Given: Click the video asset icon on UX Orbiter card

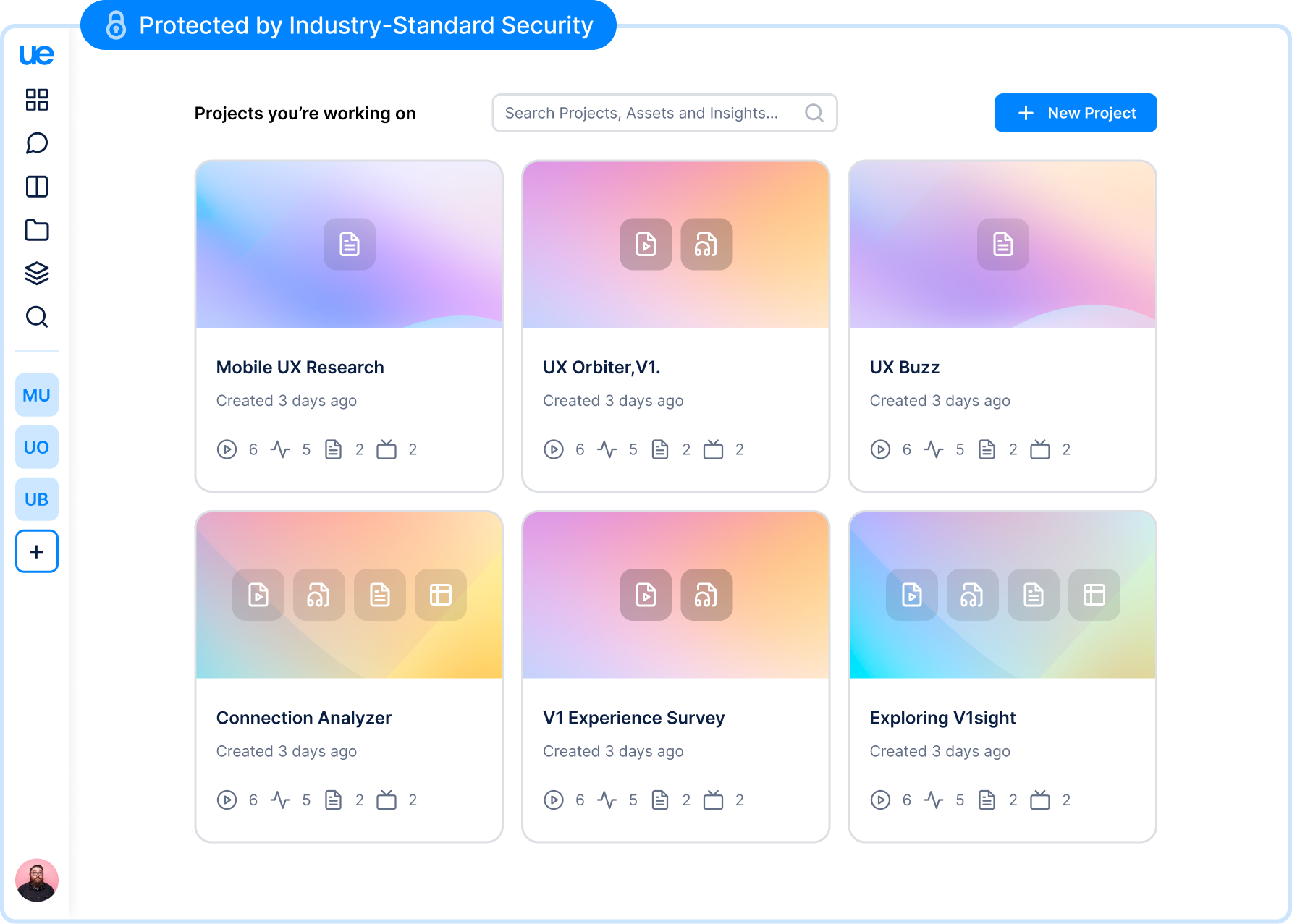Looking at the screenshot, I should pos(646,245).
